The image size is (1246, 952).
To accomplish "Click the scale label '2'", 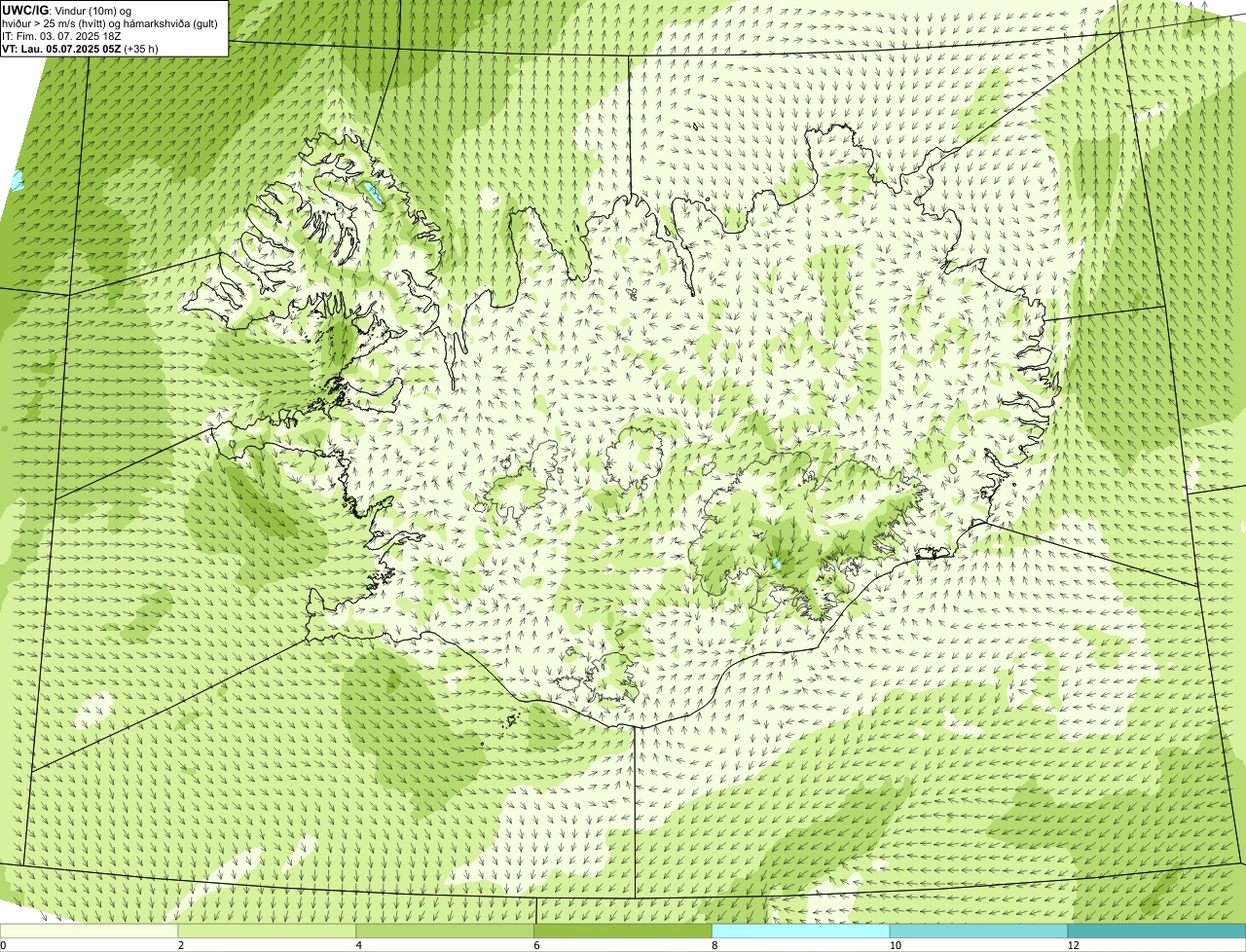I will 180,945.
